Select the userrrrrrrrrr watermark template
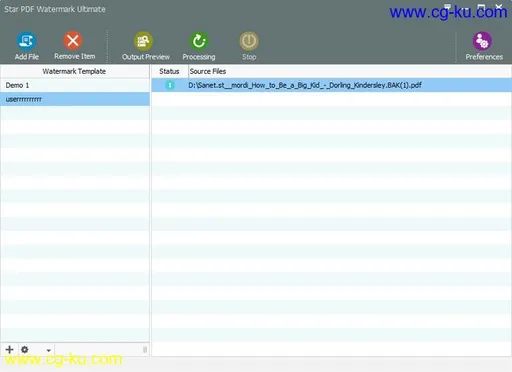The image size is (512, 372). pos(75,99)
